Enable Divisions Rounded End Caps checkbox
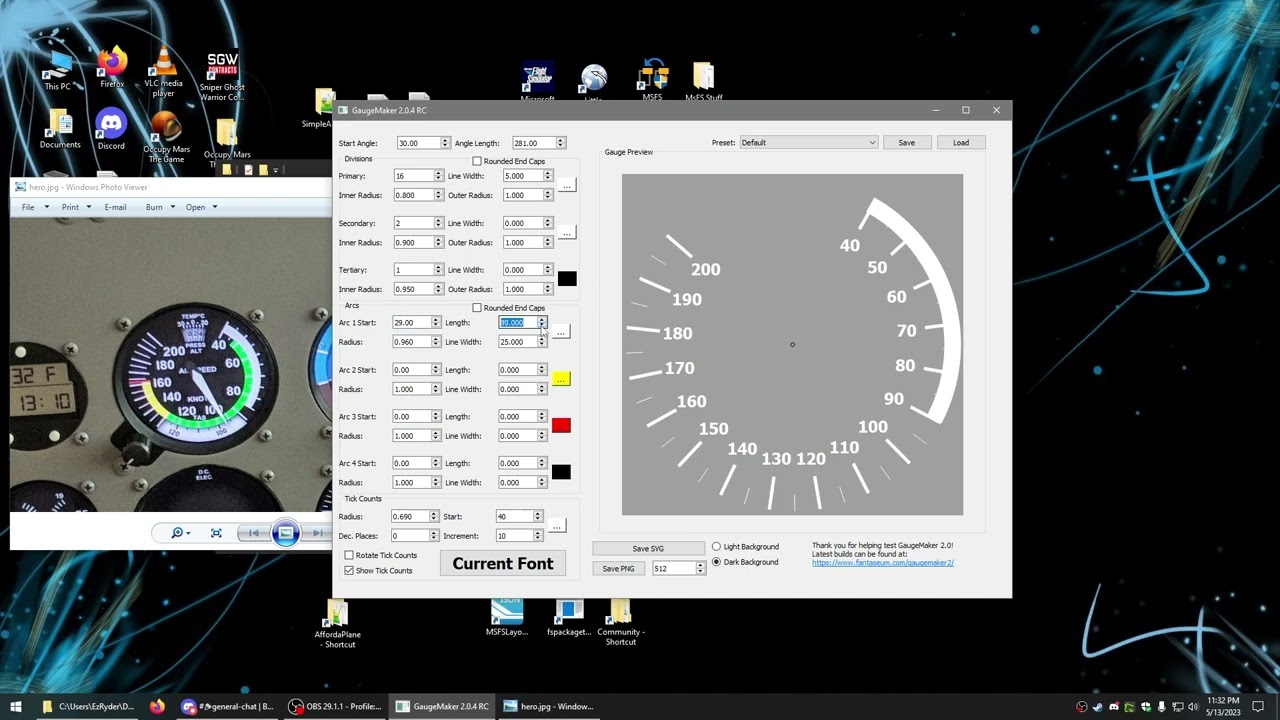 click(477, 161)
